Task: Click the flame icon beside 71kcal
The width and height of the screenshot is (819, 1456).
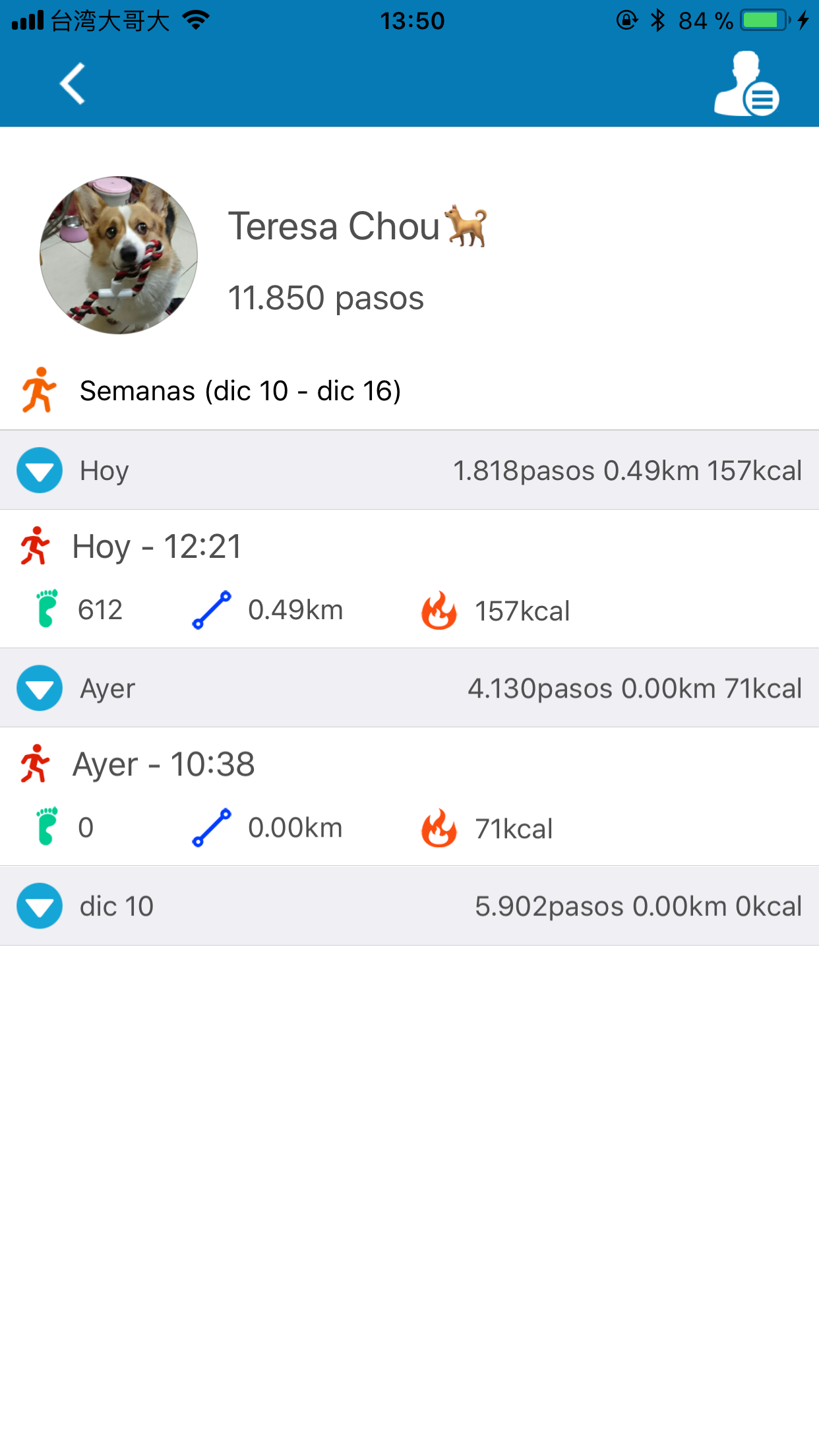Action: 439,828
